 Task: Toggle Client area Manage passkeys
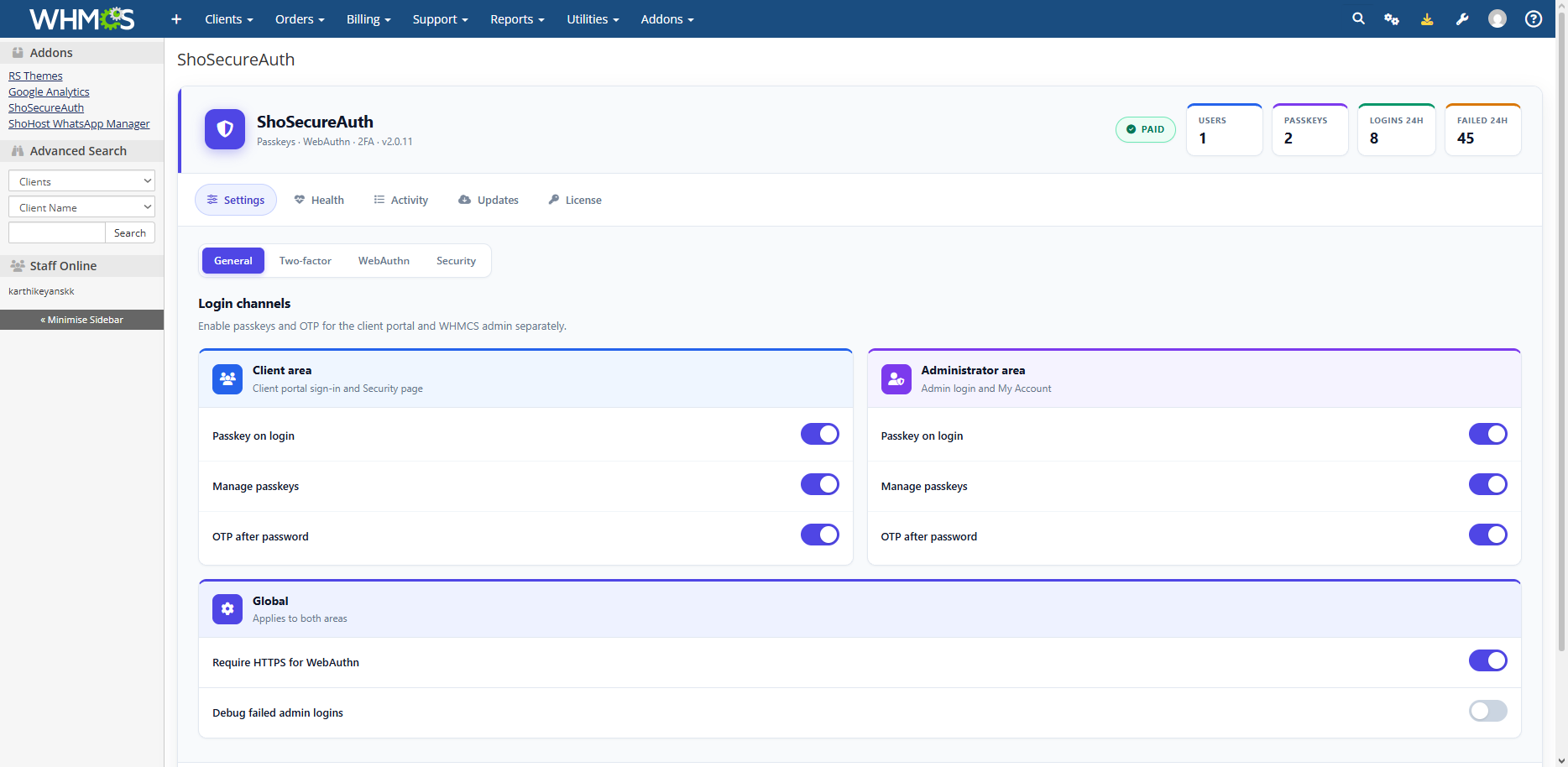(820, 484)
